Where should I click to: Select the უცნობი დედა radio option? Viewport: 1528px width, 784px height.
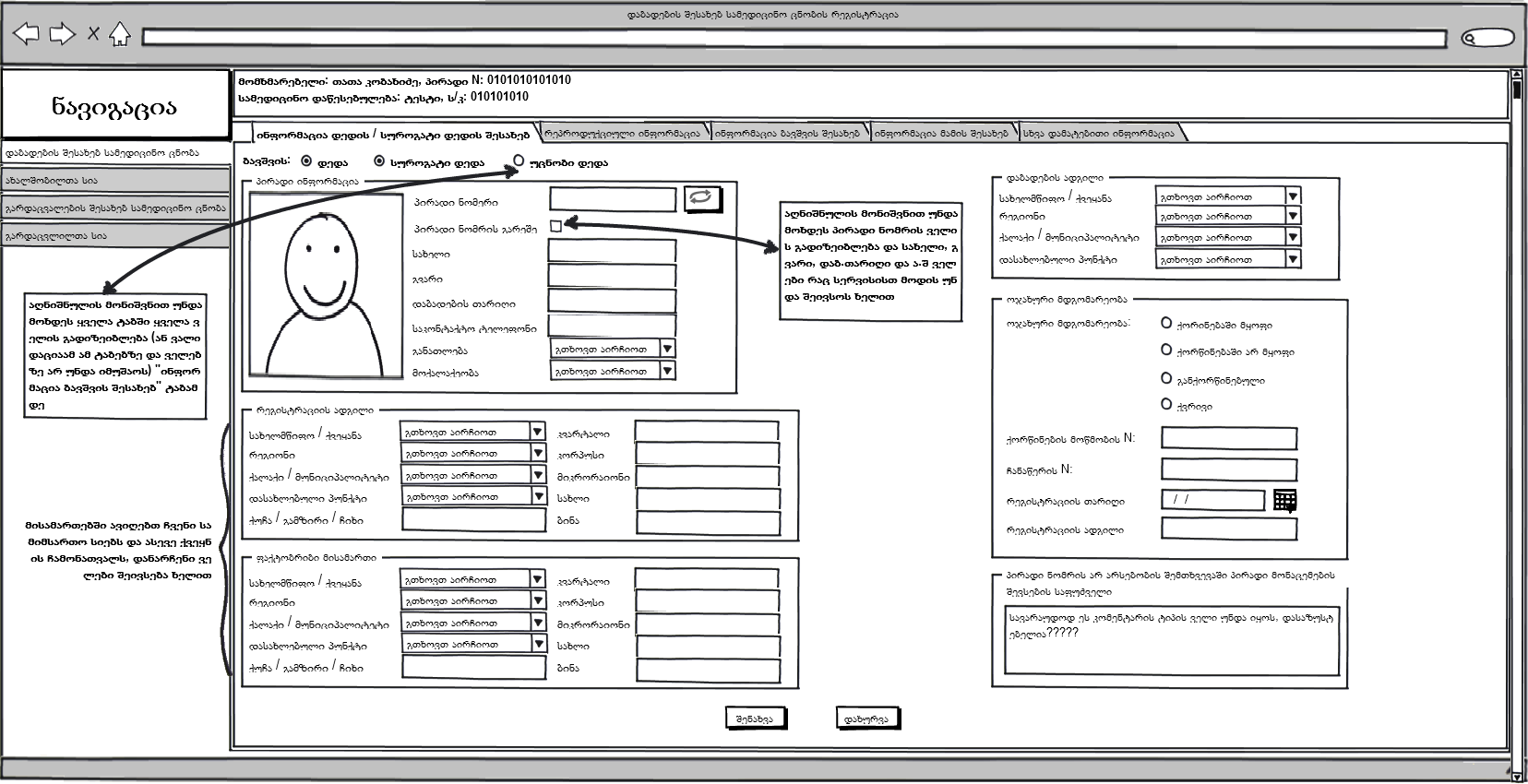pyautogui.click(x=519, y=160)
